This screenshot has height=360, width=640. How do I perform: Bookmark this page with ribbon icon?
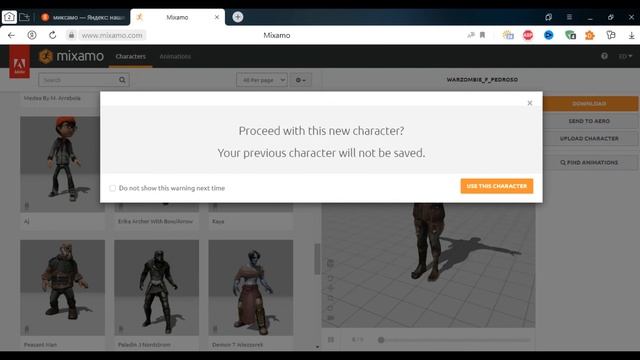tap(482, 35)
